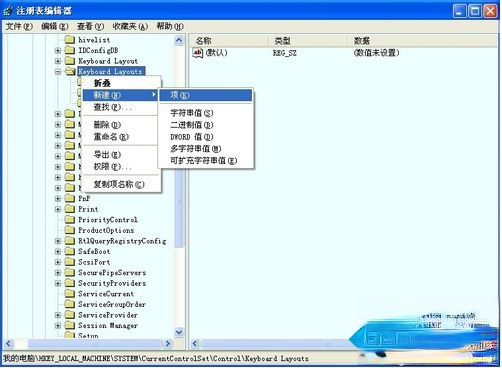Open the 文件(F) menu

[19, 26]
